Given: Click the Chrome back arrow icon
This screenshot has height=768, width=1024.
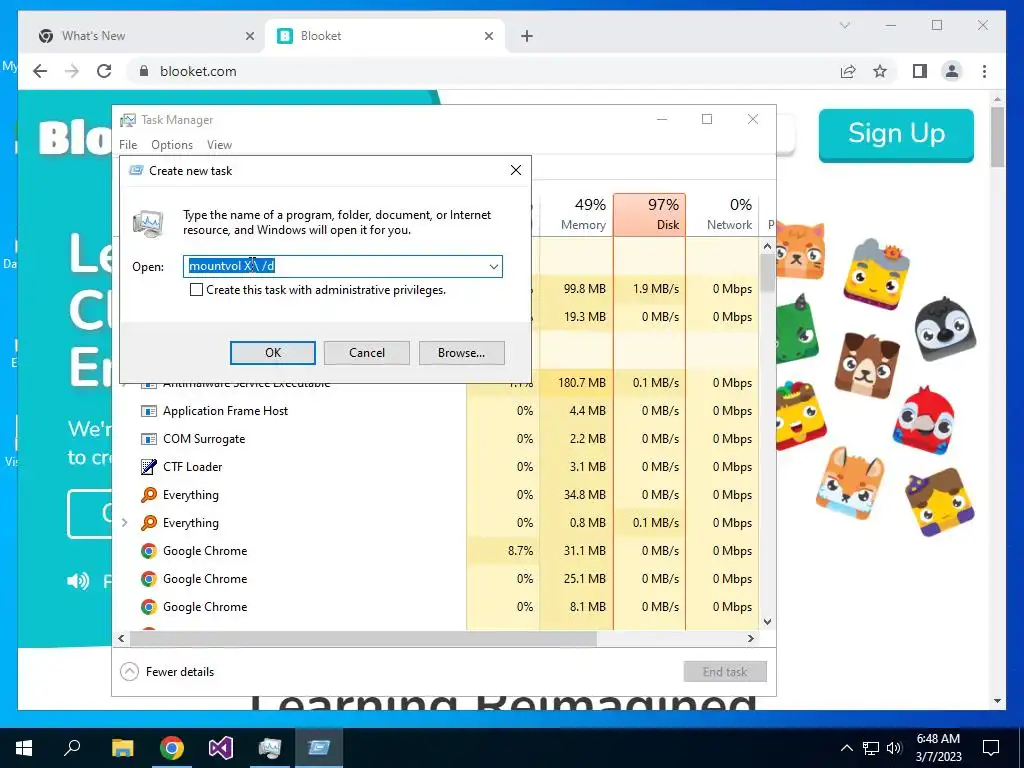Looking at the screenshot, I should click(40, 71).
